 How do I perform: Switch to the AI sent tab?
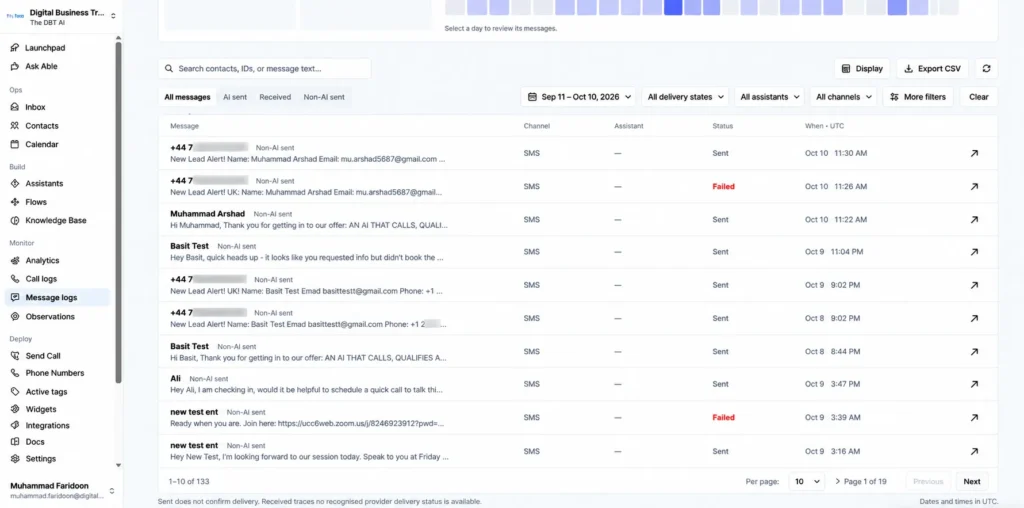[x=235, y=97]
